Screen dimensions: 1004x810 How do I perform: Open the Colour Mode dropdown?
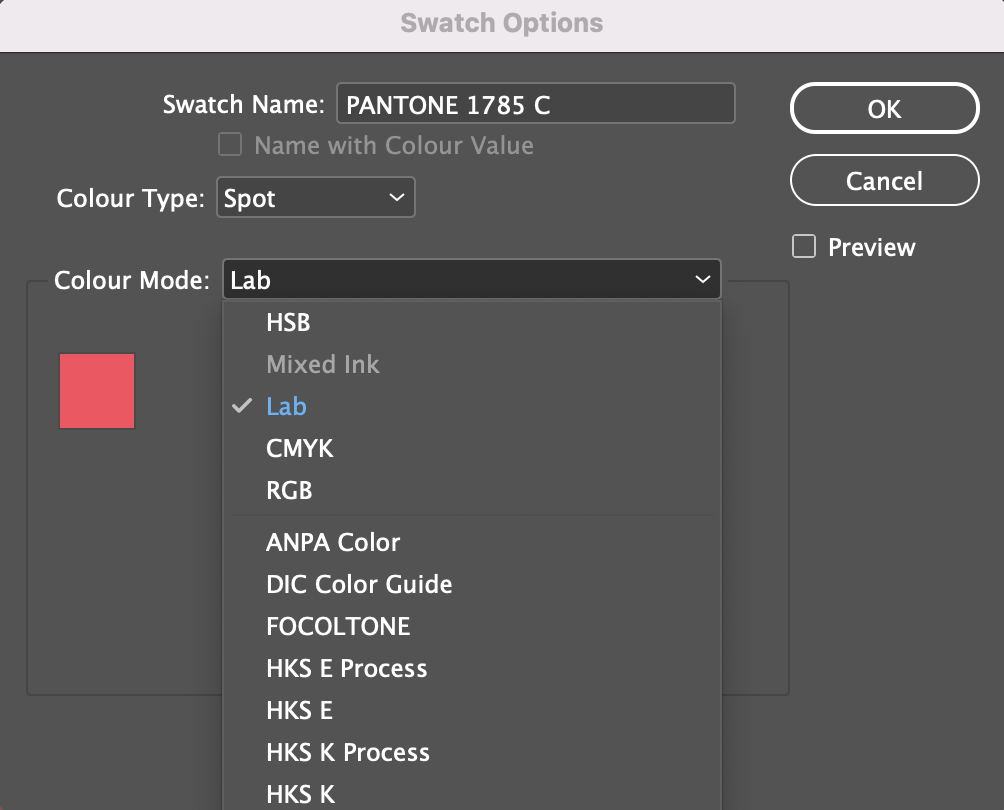[x=470, y=280]
